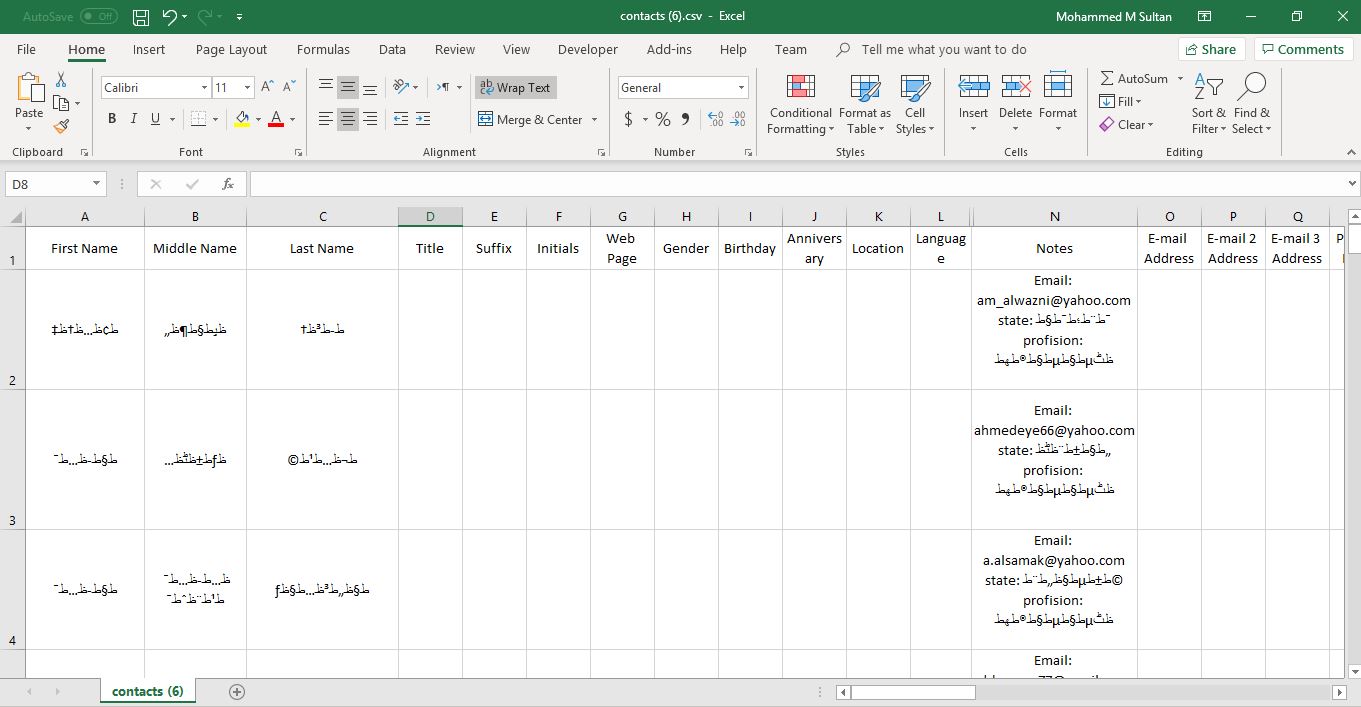Top-align the cell contents
Screen dimensions: 1361x707
pos(326,87)
